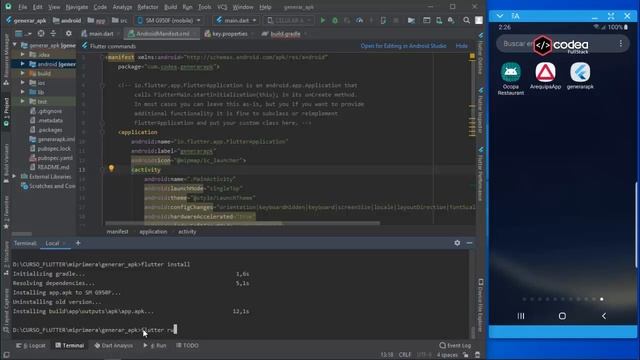Launch the generarapk app on the phone
Image resolution: width=640 pixels, height=360 pixels.
coord(580,76)
